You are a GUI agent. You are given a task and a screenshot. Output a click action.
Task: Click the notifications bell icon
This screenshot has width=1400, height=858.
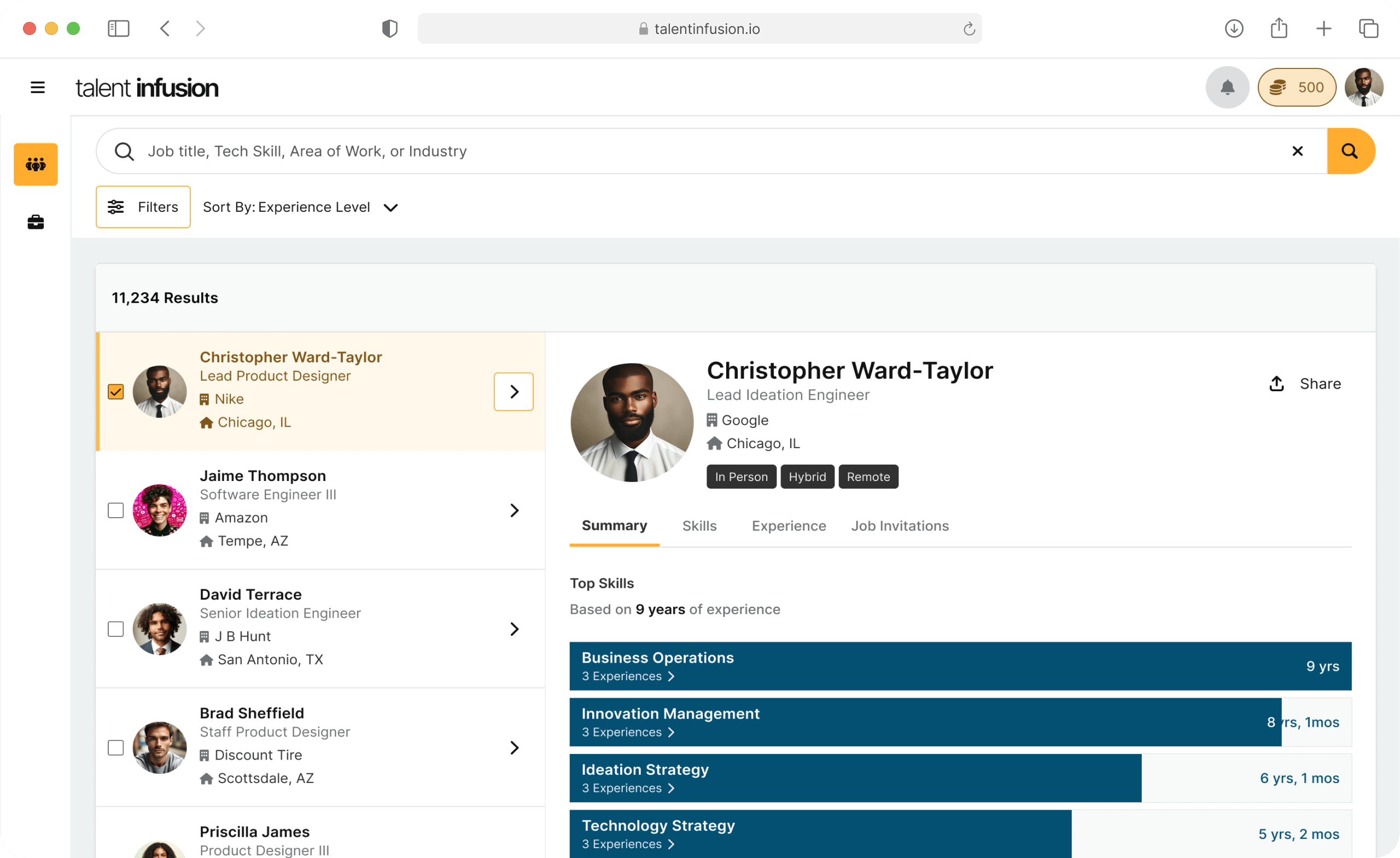click(x=1227, y=88)
